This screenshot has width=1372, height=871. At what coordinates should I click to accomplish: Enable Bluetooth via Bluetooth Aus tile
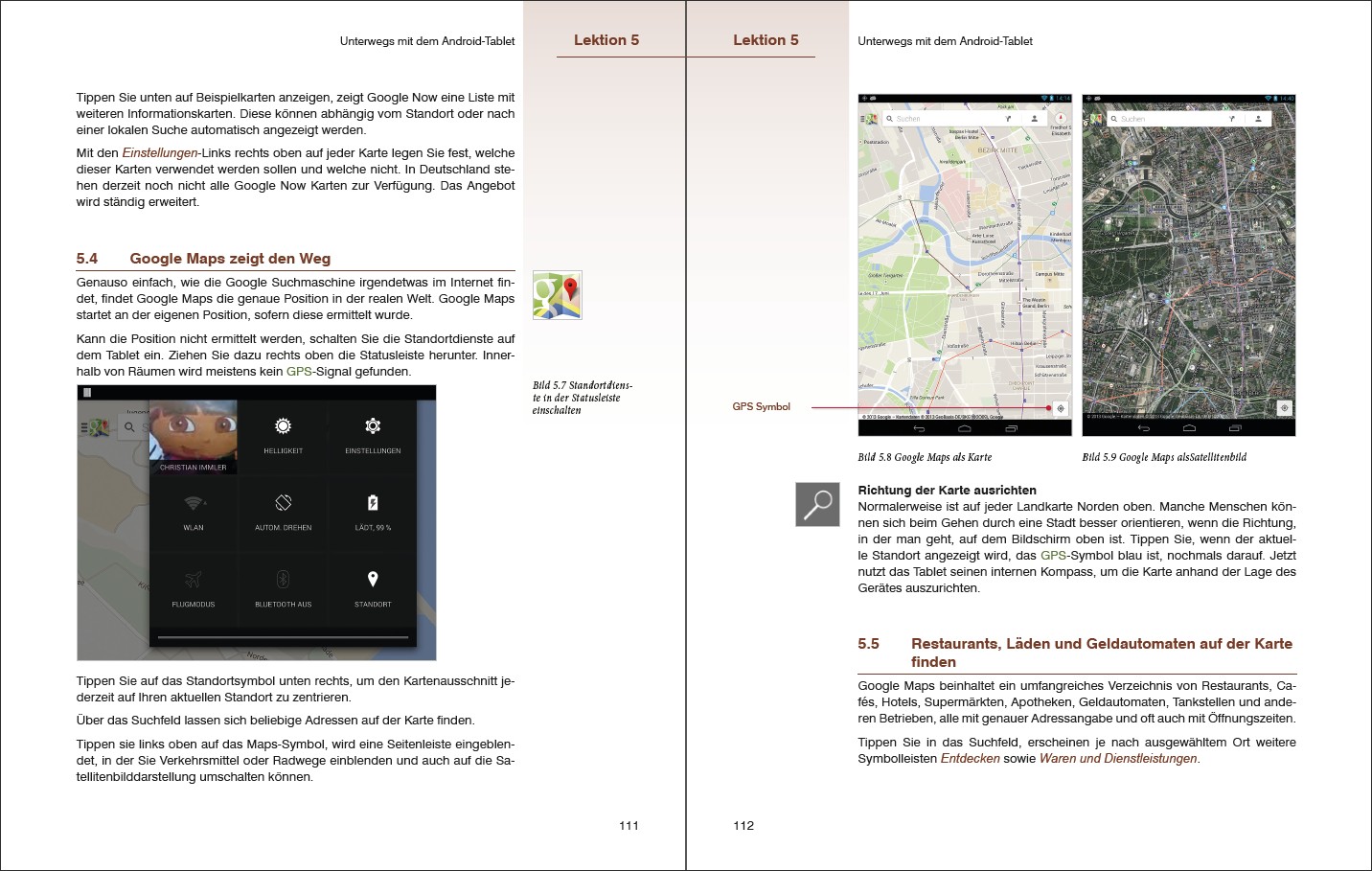(283, 587)
